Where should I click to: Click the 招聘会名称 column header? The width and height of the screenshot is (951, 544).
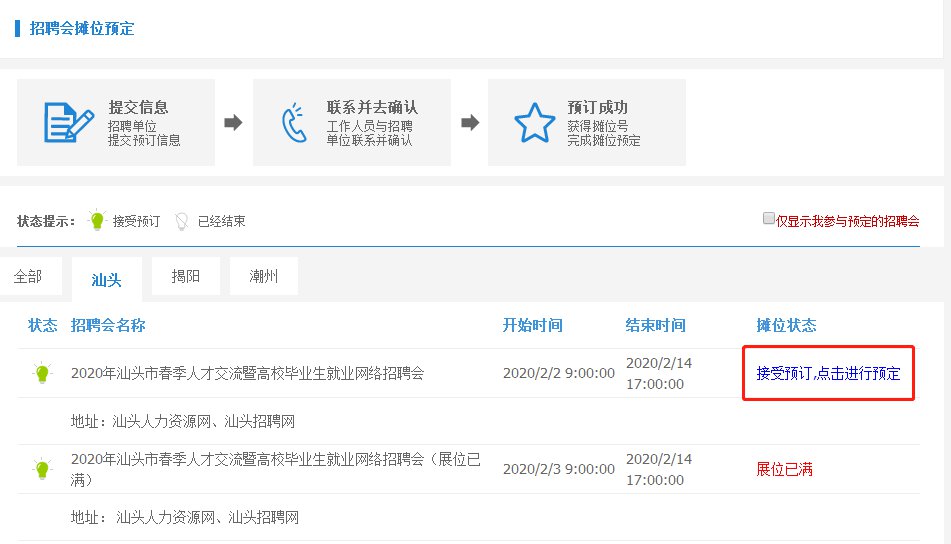click(x=108, y=325)
